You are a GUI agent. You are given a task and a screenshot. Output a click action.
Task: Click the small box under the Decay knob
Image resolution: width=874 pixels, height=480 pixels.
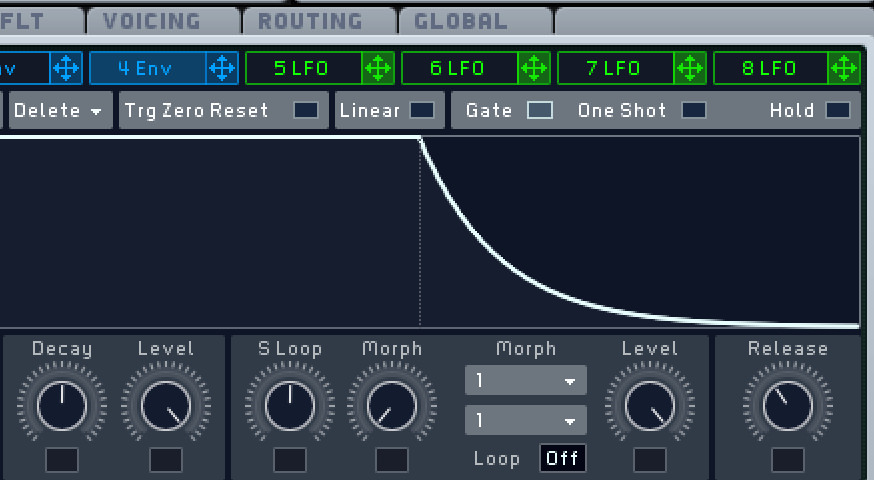coord(62,460)
